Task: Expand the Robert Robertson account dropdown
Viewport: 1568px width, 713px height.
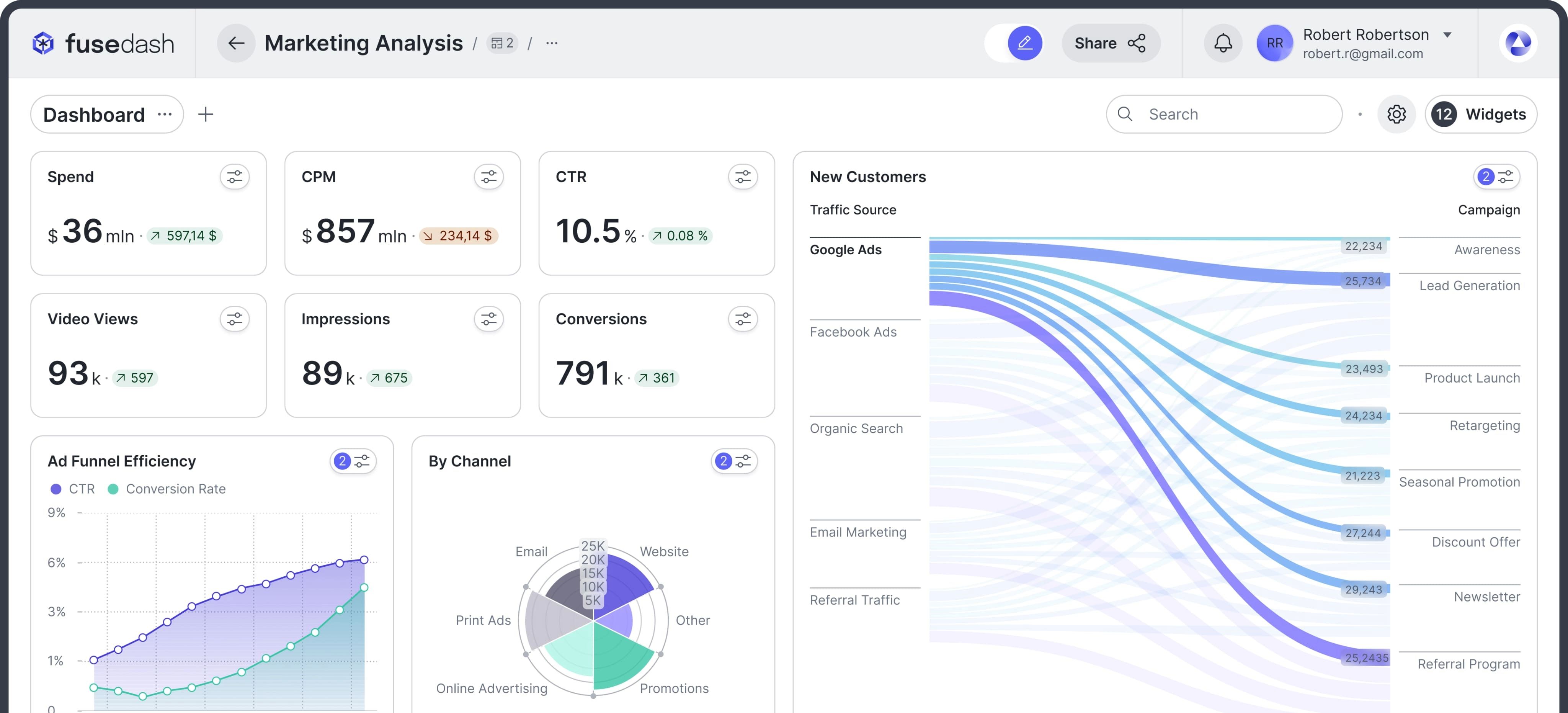Action: (x=1448, y=35)
